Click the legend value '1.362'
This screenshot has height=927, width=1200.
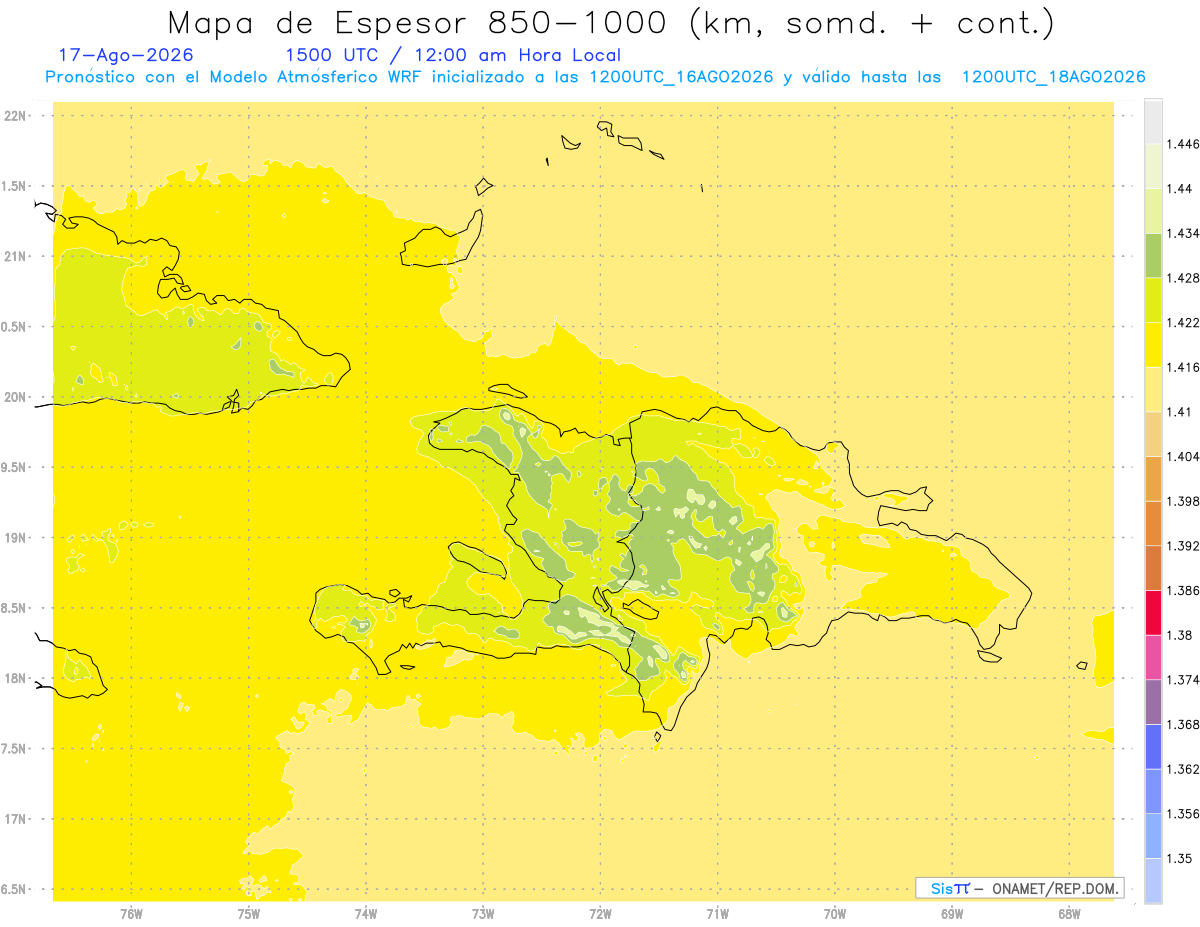(1184, 769)
